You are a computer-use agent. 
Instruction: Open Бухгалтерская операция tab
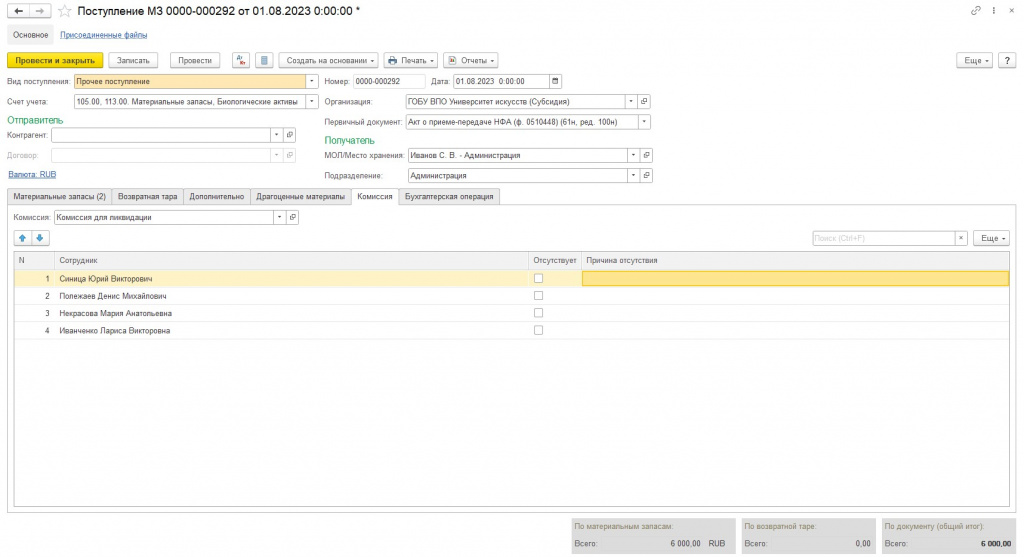(449, 197)
